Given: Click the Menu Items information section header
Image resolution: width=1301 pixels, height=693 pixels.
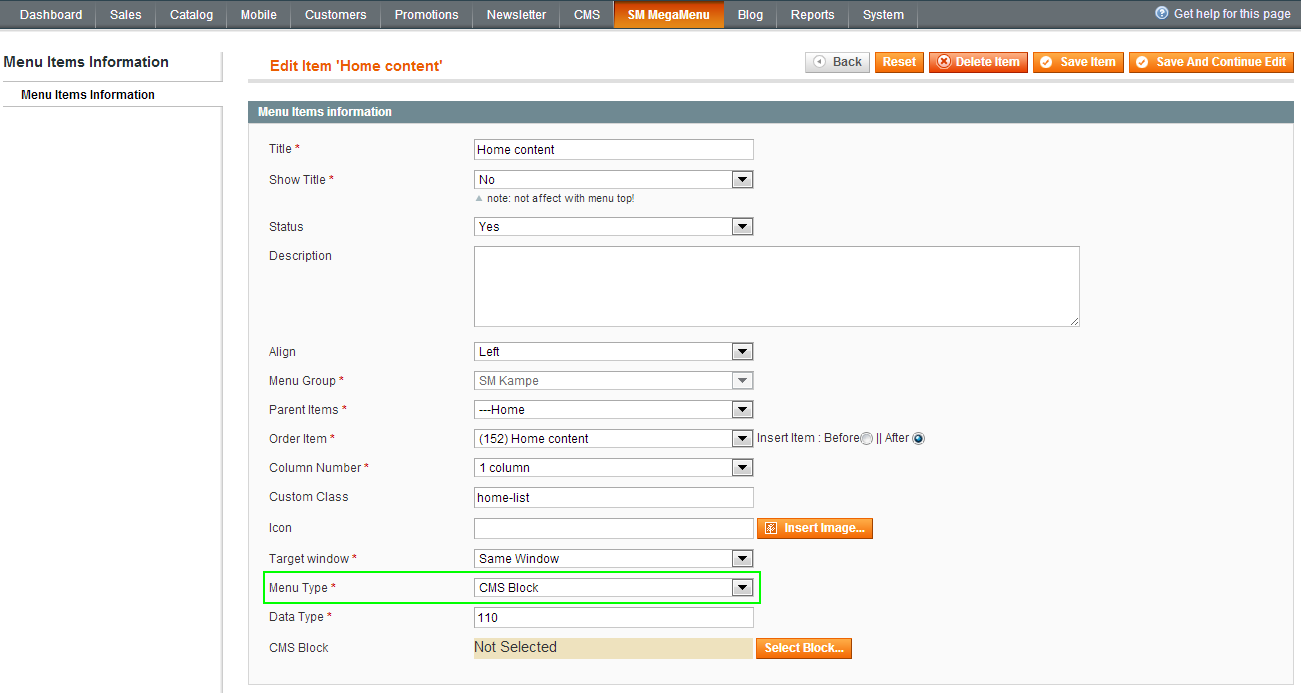Looking at the screenshot, I should pos(770,112).
